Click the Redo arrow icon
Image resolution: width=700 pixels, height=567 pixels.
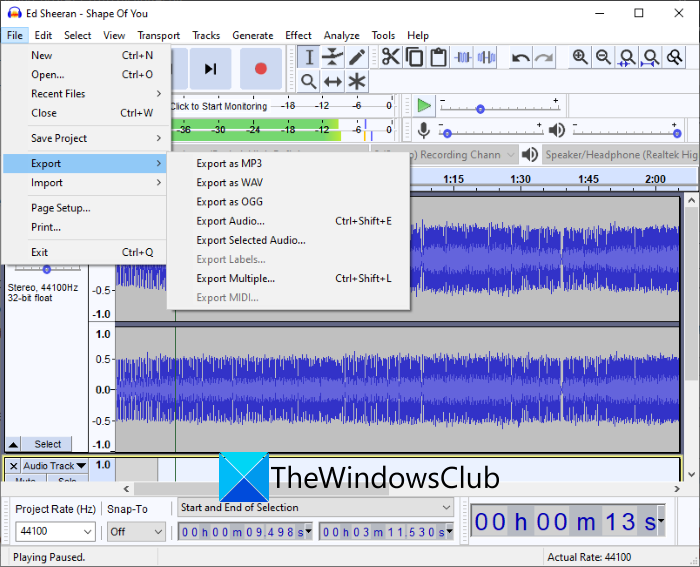pos(544,57)
